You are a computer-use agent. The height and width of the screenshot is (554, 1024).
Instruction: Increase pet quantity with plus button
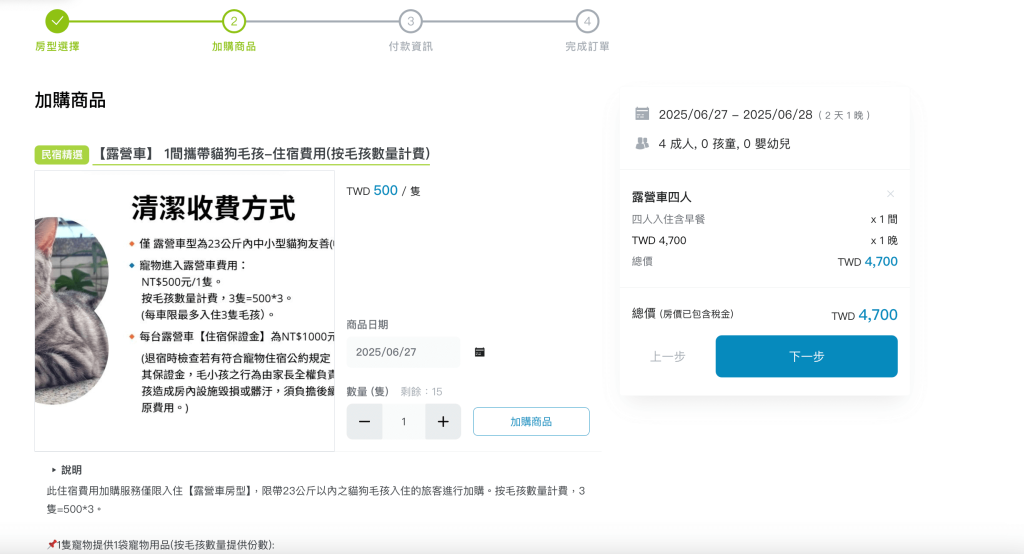(x=443, y=422)
